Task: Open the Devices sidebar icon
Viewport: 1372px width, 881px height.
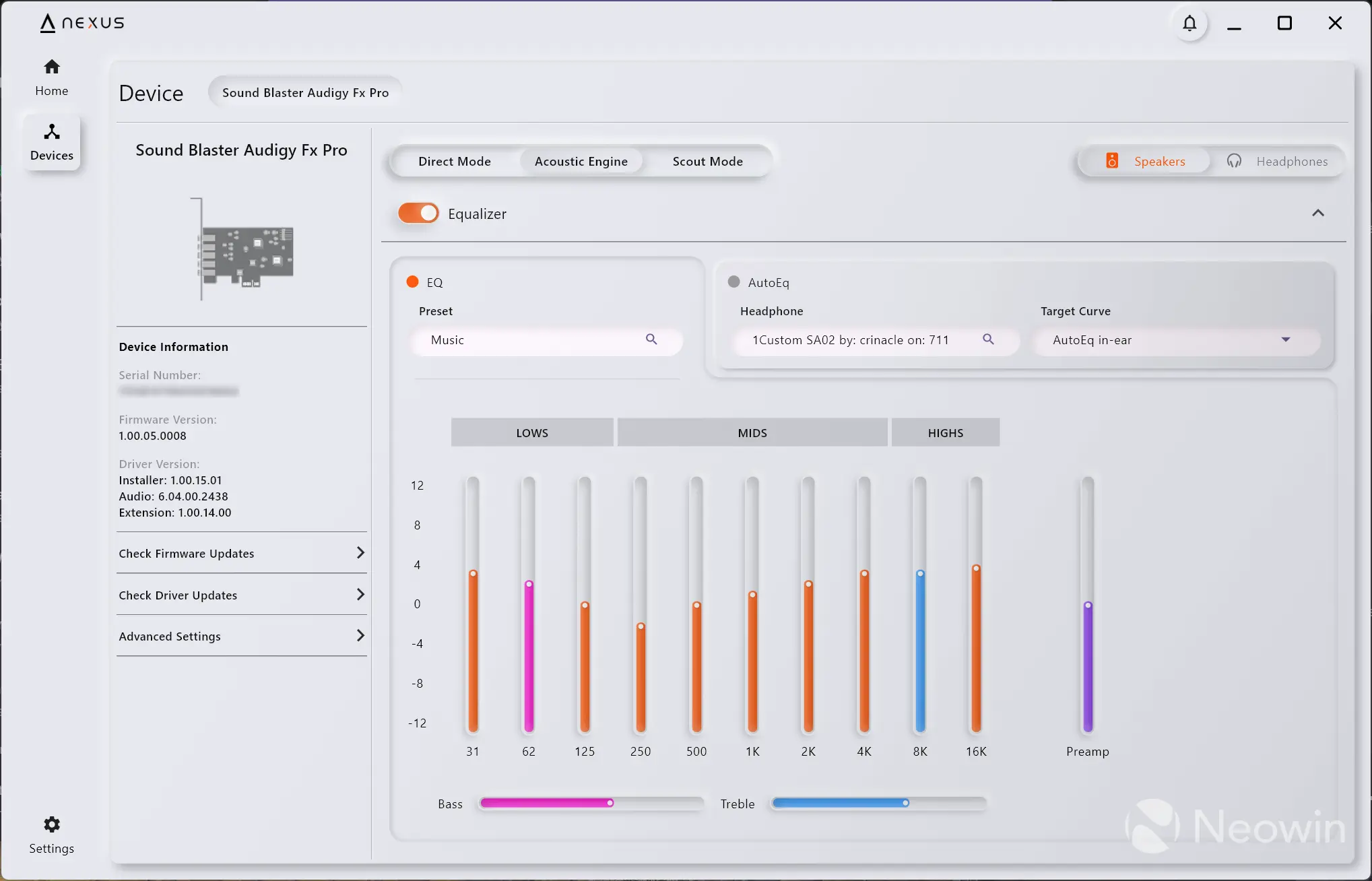Action: coord(52,141)
